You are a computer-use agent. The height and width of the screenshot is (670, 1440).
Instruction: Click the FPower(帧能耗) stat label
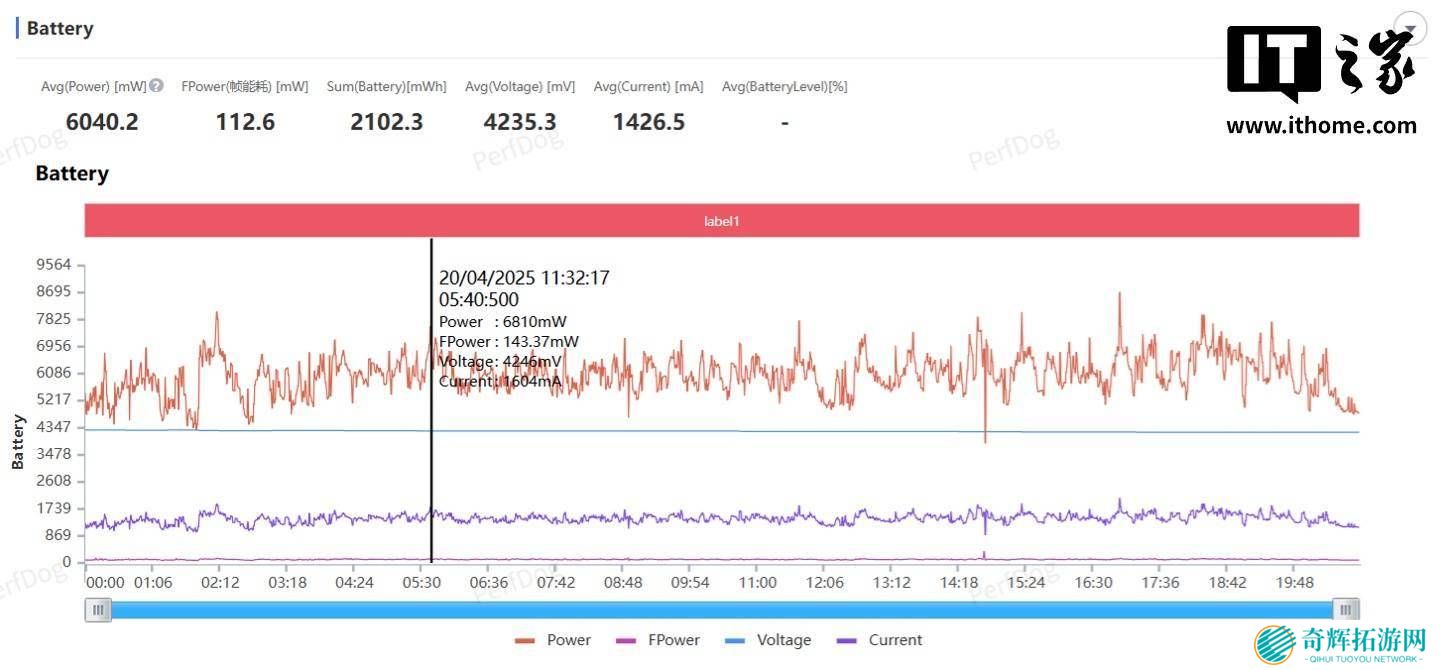(245, 87)
